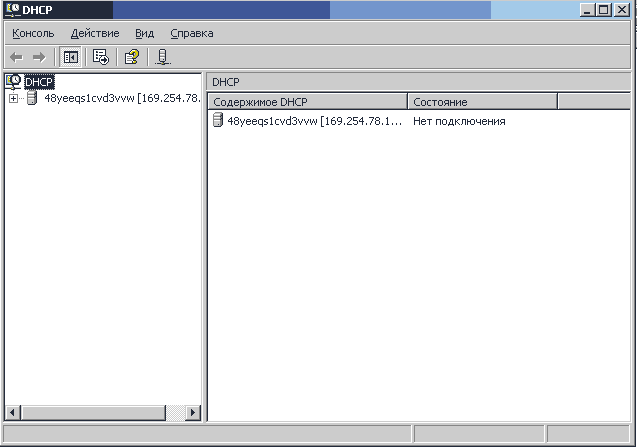The width and height of the screenshot is (637, 447).
Task: Click the Back arrow toolbar icon
Action: [16, 57]
